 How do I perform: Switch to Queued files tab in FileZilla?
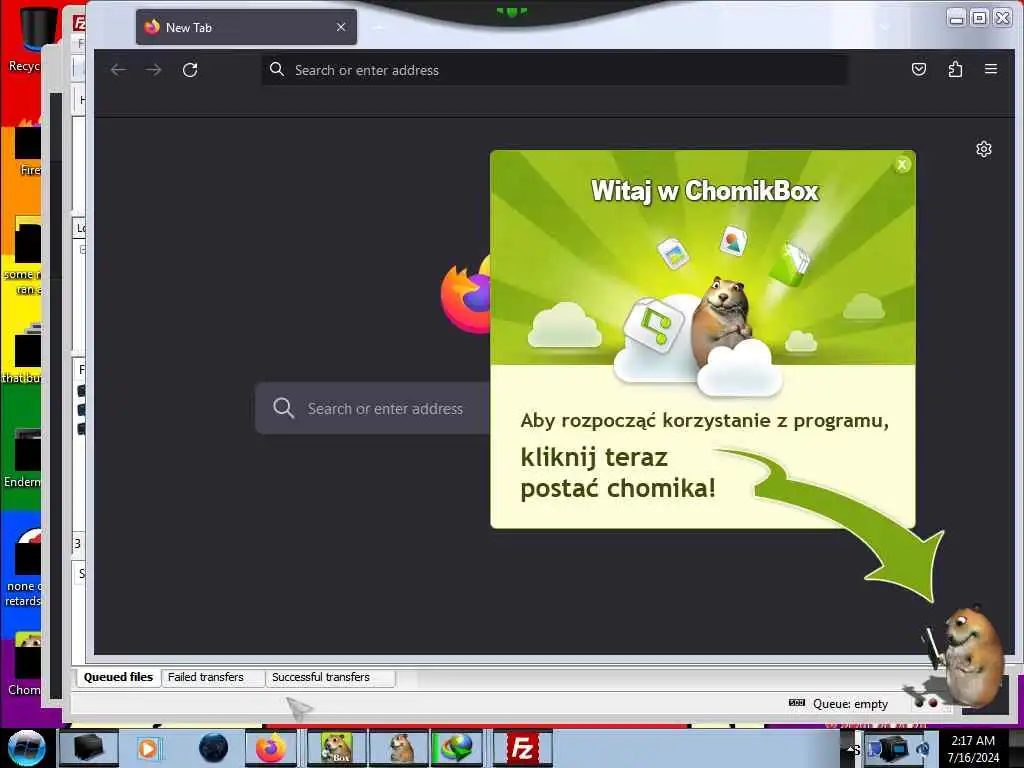coord(118,677)
